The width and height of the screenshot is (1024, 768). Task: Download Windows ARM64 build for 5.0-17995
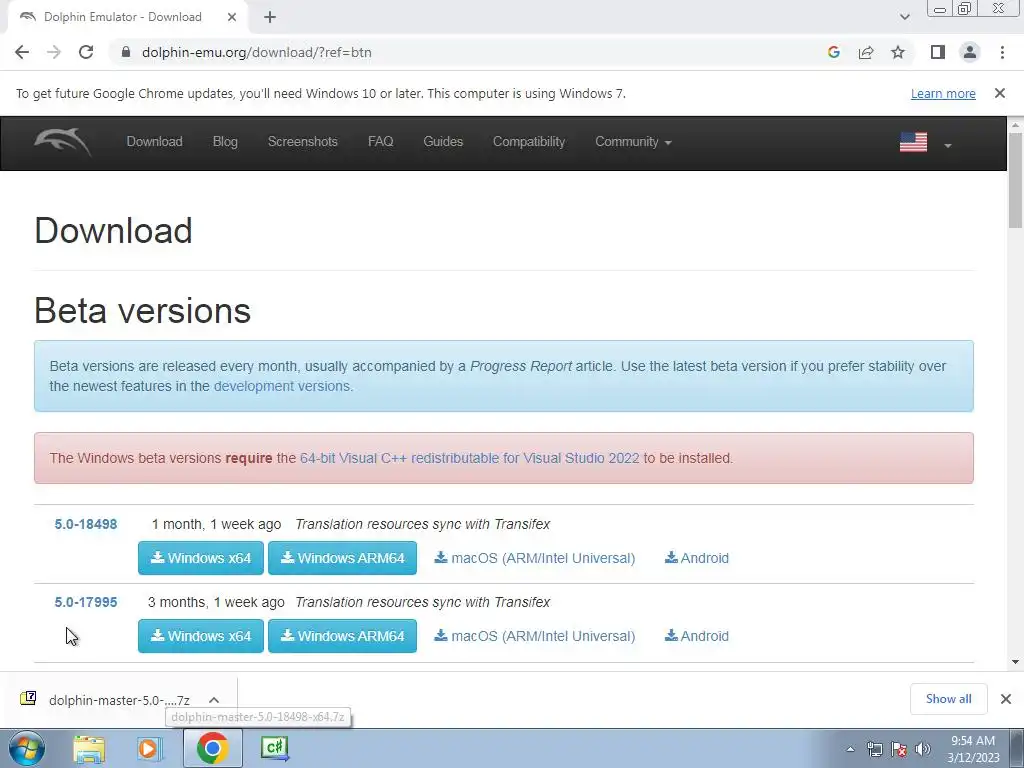[342, 636]
